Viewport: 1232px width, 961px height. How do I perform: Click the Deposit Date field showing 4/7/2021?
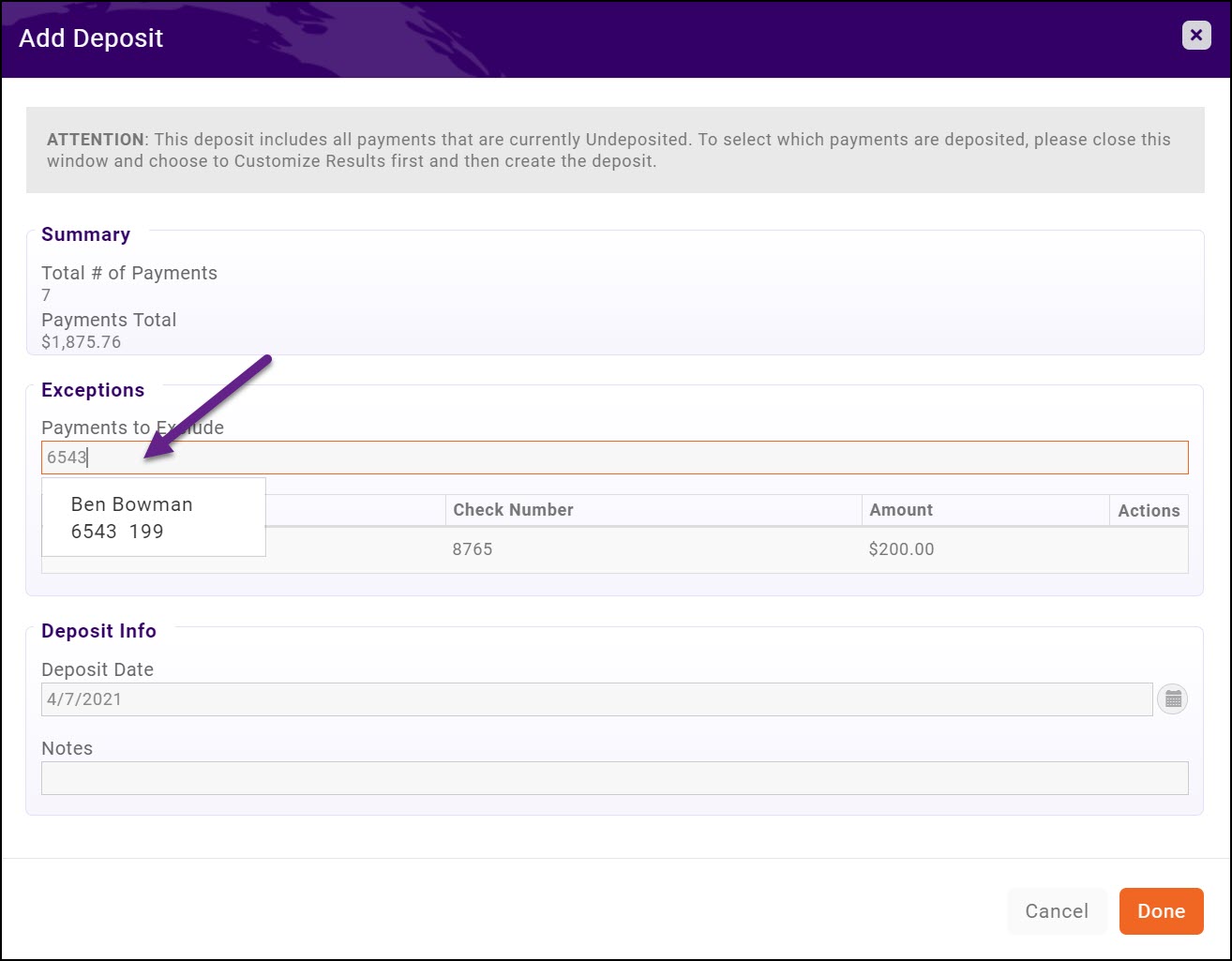[597, 698]
